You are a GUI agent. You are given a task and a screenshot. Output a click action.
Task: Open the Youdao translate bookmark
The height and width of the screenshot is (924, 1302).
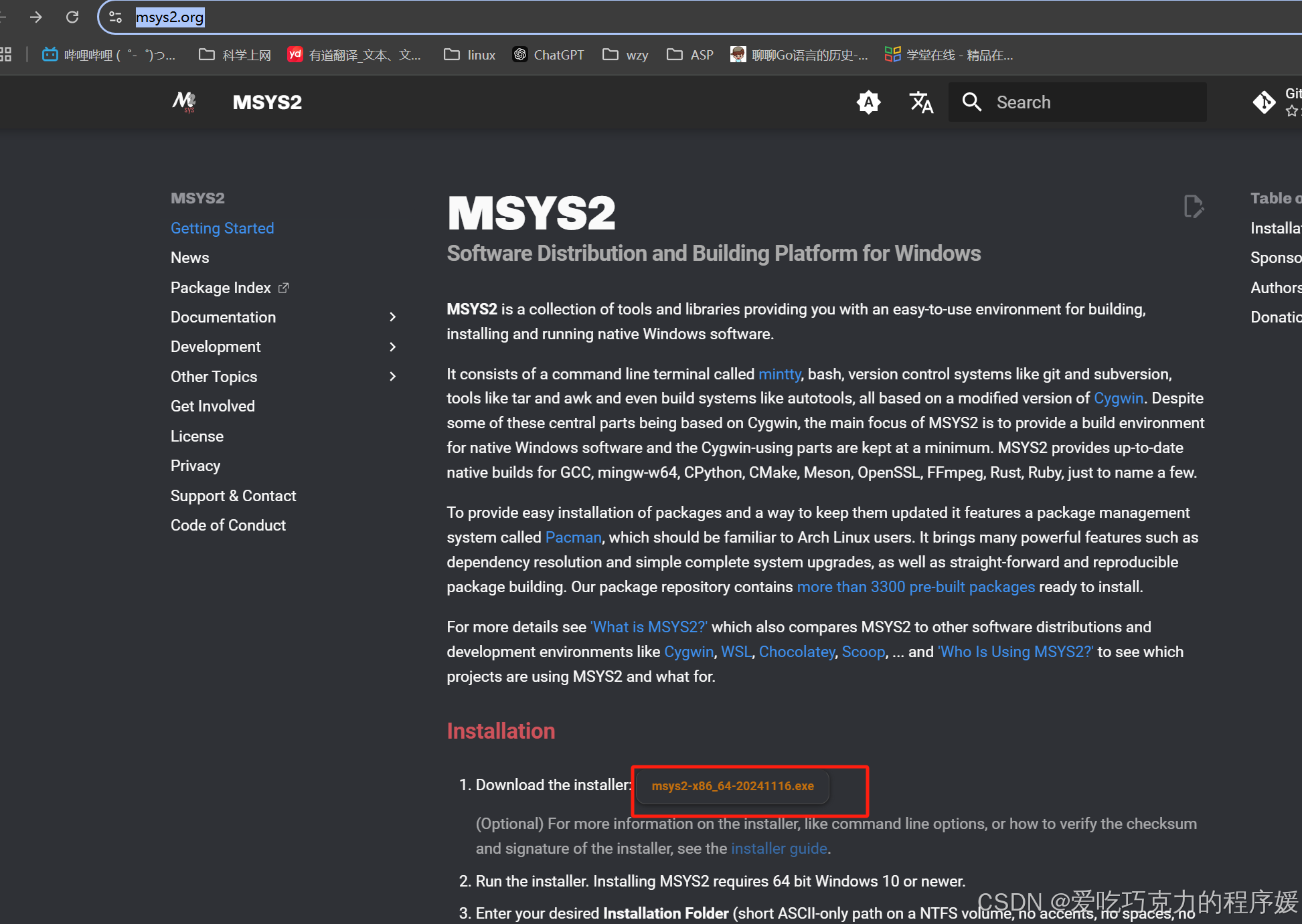click(x=355, y=55)
